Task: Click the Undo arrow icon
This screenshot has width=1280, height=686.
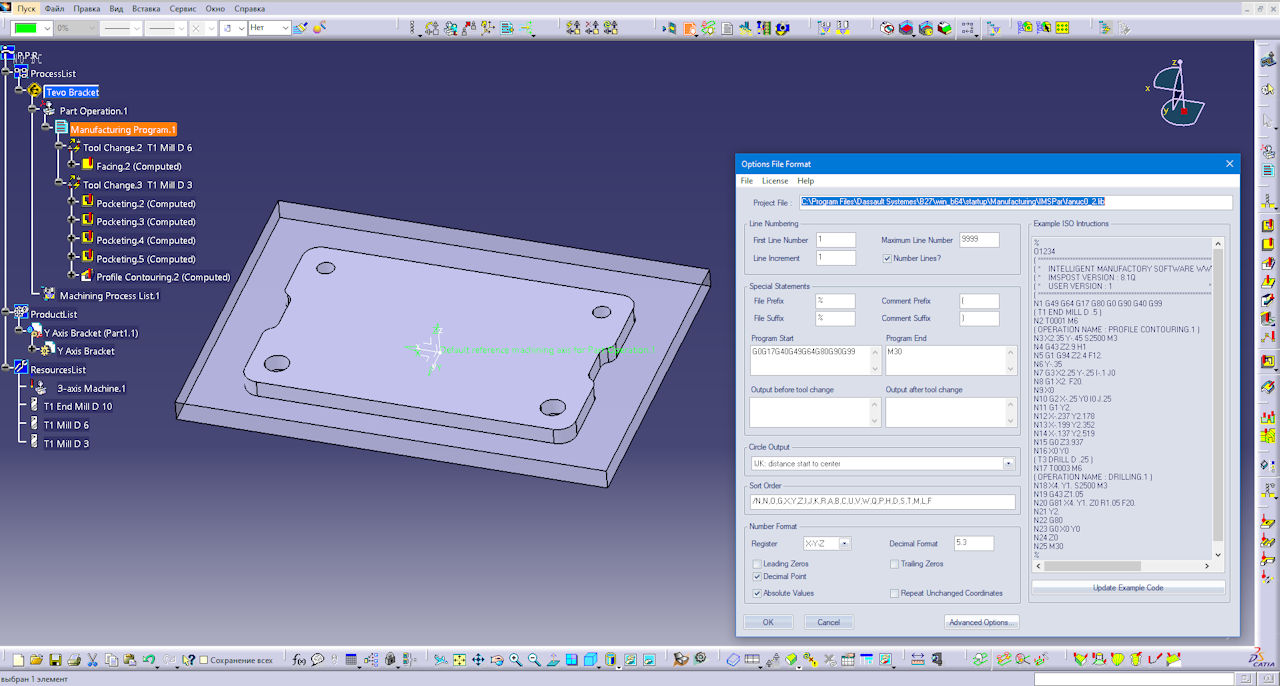Action: pos(148,660)
